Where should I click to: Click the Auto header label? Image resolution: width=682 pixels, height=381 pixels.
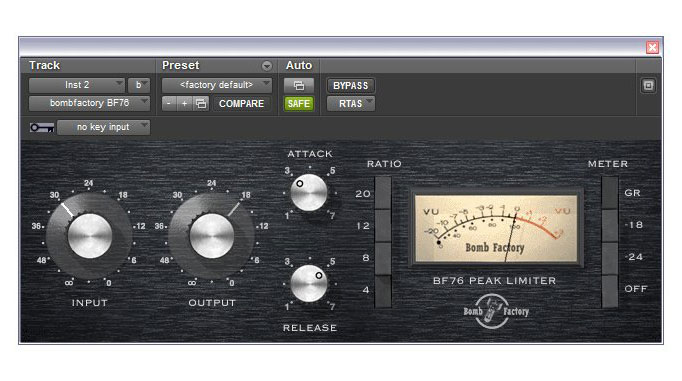pos(299,65)
